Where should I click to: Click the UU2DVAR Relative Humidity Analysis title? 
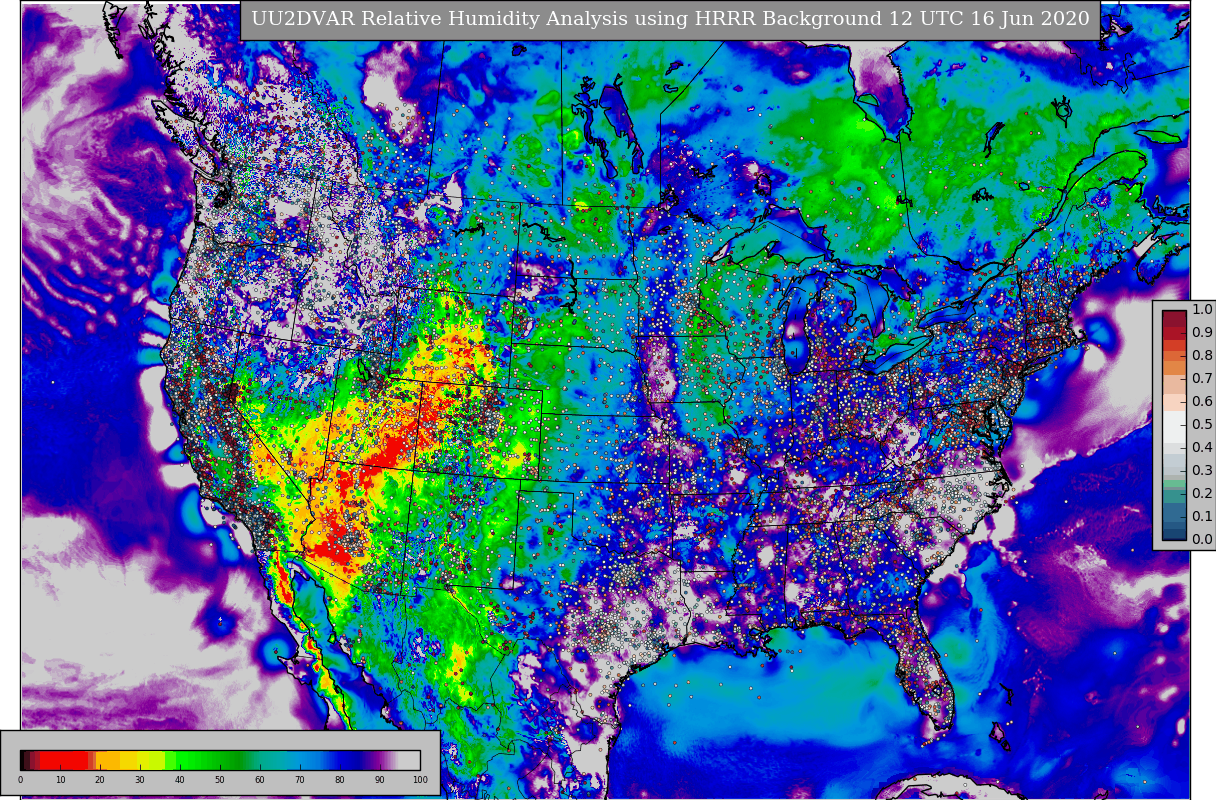click(x=670, y=20)
